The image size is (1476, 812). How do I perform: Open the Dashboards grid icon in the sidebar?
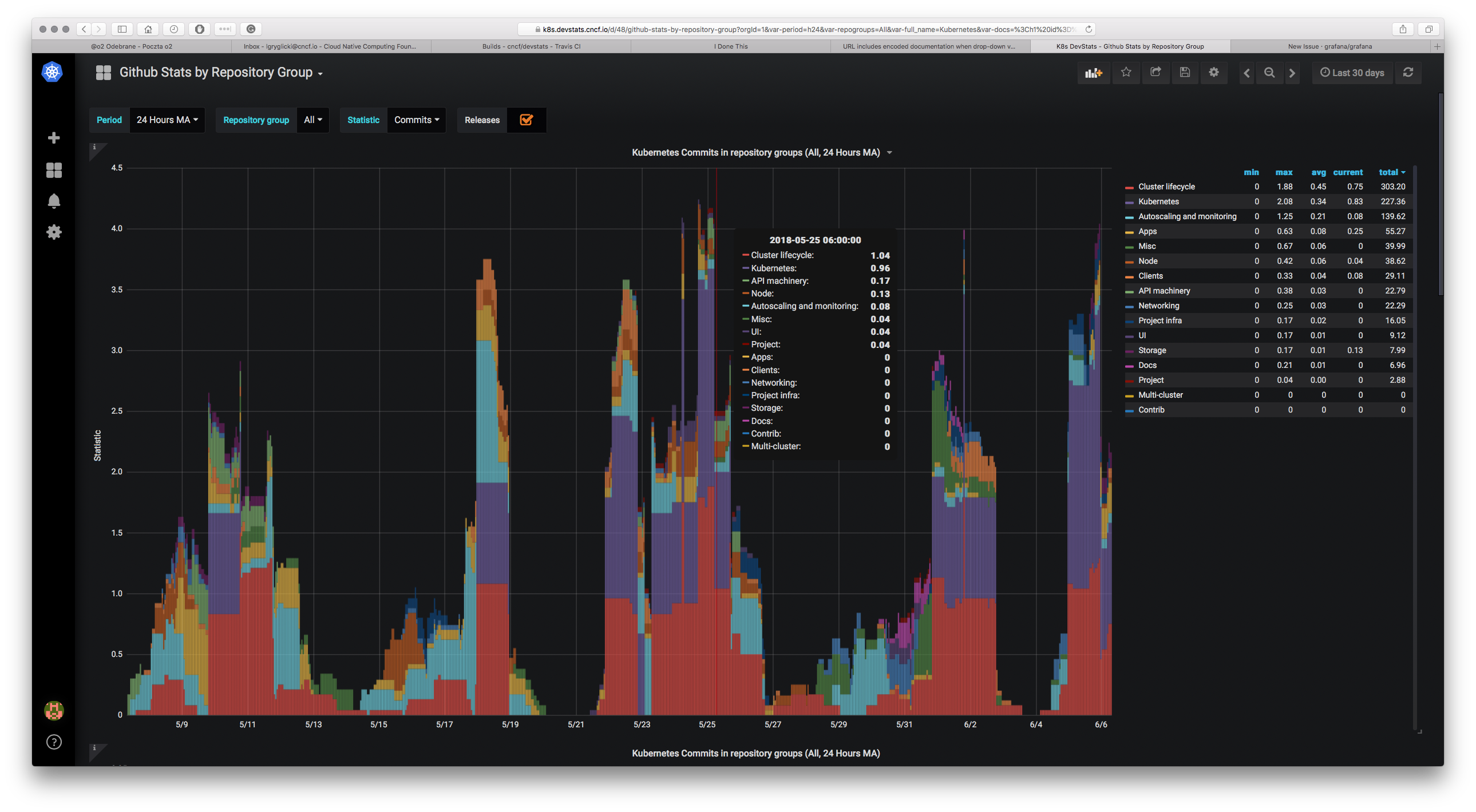54,170
